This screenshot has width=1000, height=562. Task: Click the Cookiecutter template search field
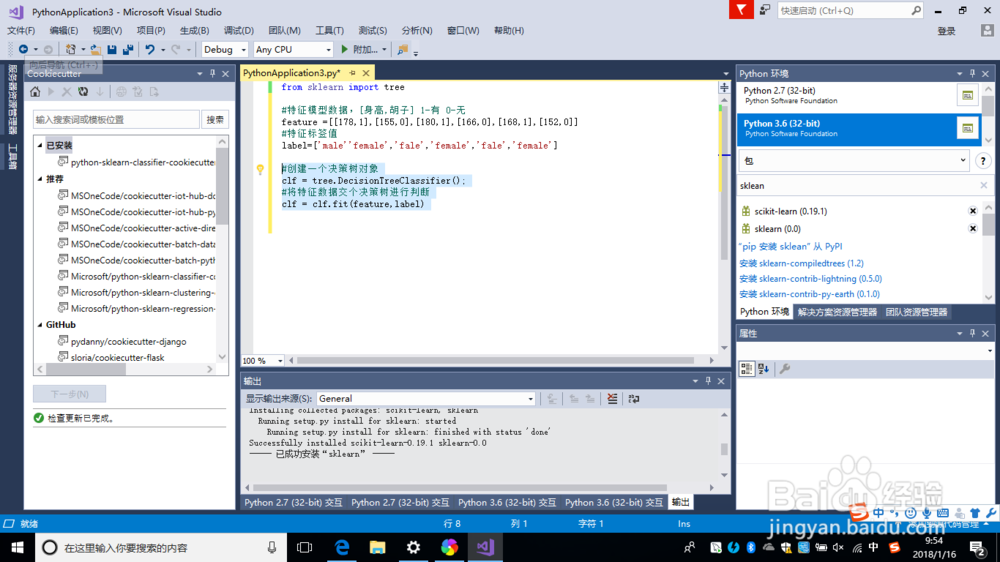116,120
